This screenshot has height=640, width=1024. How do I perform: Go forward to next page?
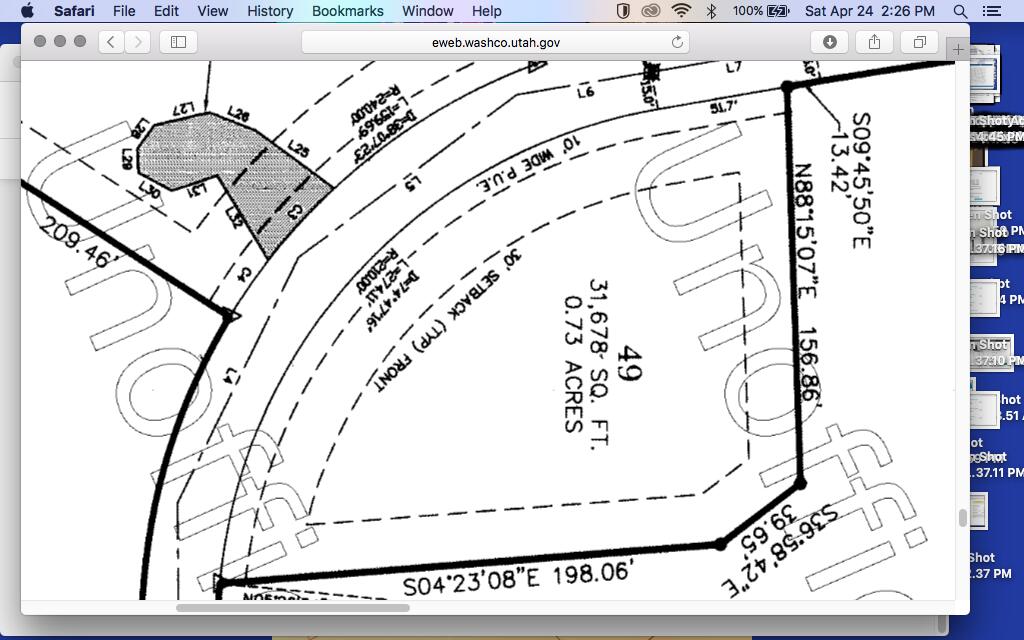pyautogui.click(x=138, y=42)
